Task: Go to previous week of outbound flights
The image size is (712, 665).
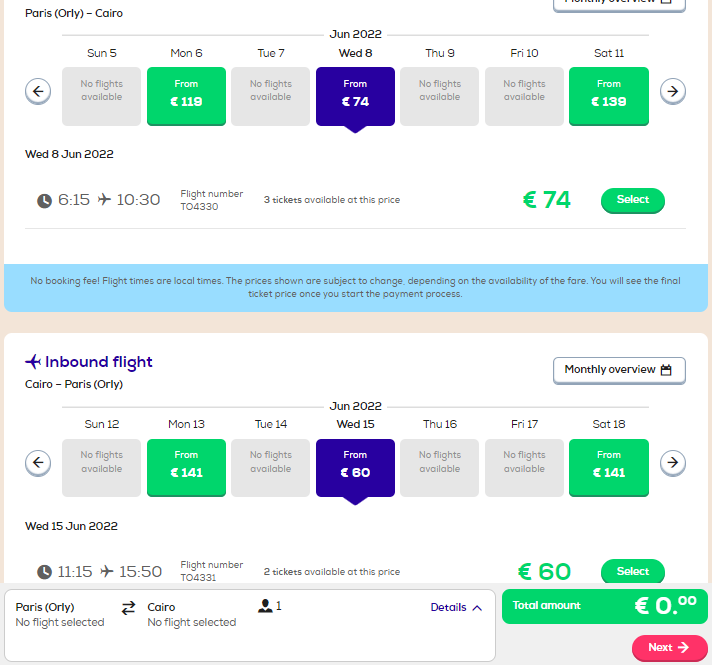Action: coord(38,91)
